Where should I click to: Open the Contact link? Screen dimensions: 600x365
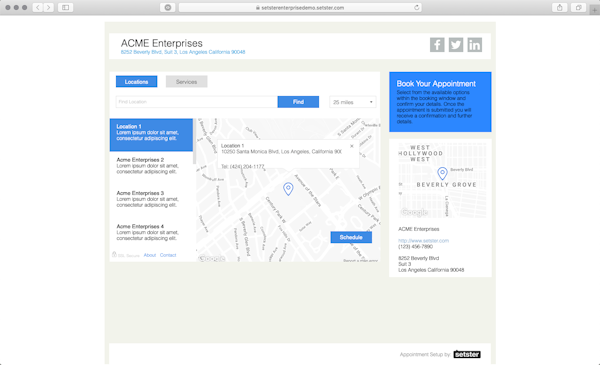pos(168,255)
